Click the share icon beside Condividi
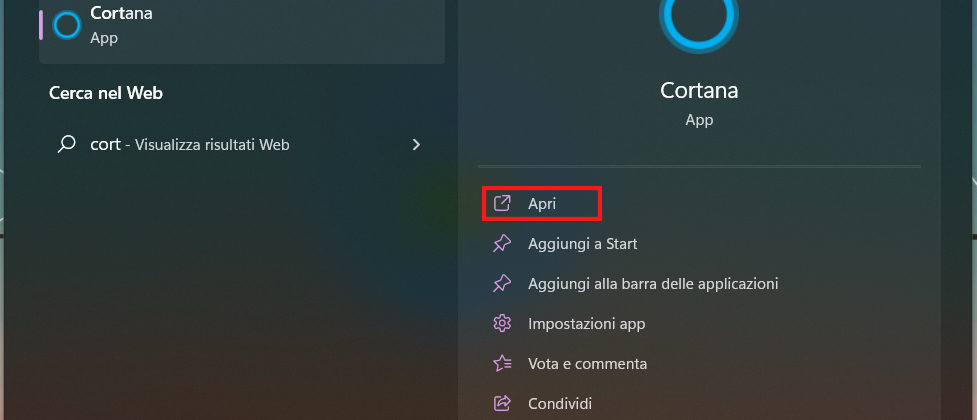Image resolution: width=977 pixels, height=420 pixels. pos(502,403)
